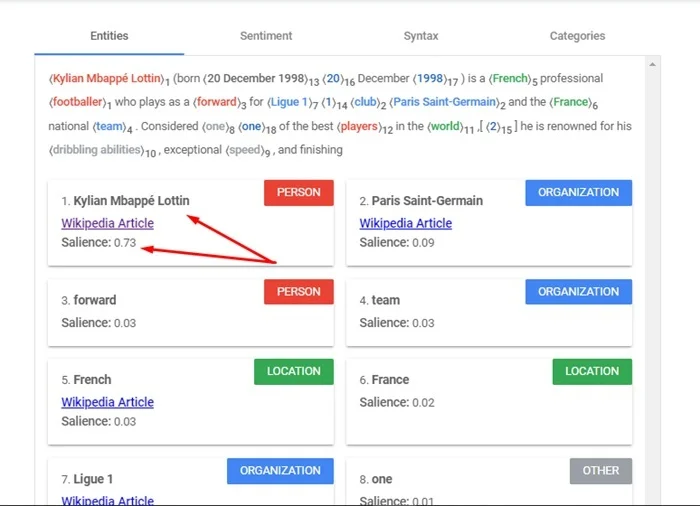
Task: Click 'Salience: 0.73' value
Action: point(99,243)
